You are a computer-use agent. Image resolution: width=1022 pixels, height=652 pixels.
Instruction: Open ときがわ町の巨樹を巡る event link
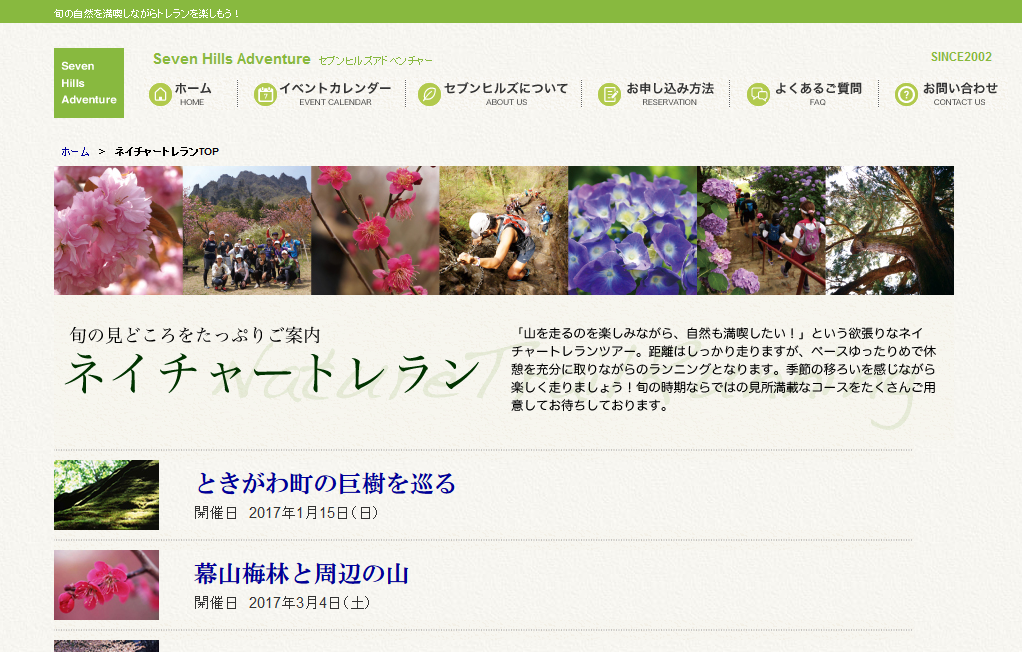point(325,483)
